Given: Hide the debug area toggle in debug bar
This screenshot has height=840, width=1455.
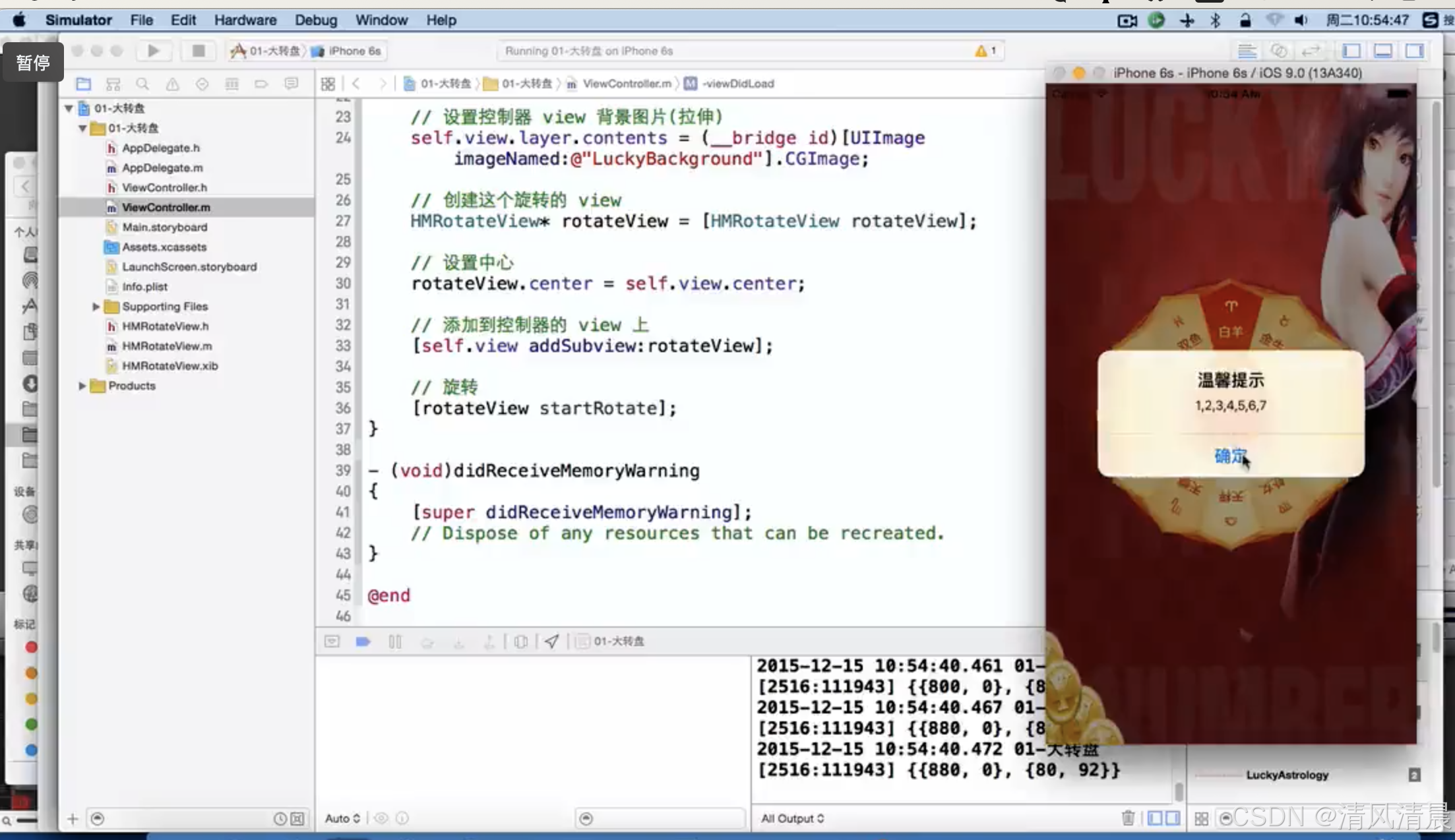Looking at the screenshot, I should click(x=332, y=641).
